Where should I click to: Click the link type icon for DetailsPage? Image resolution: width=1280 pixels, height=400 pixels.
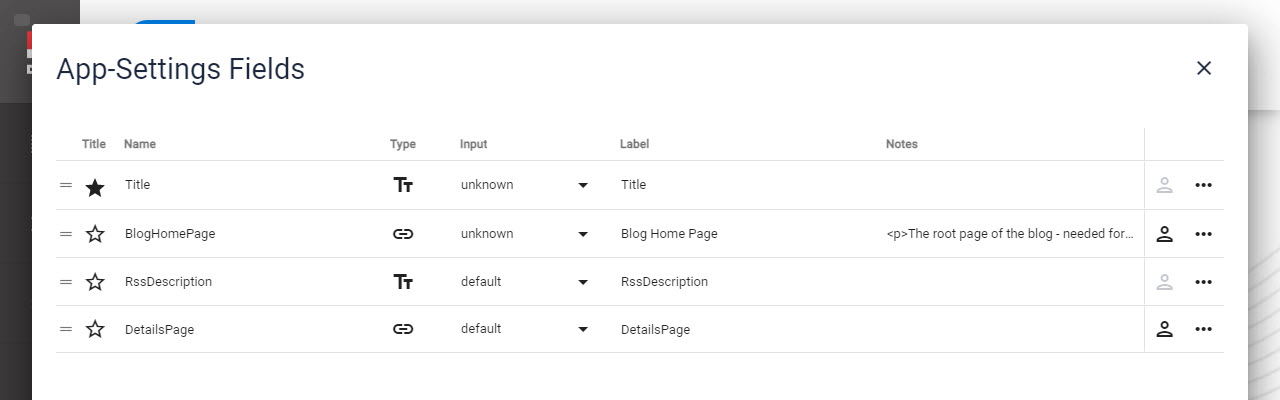403,329
